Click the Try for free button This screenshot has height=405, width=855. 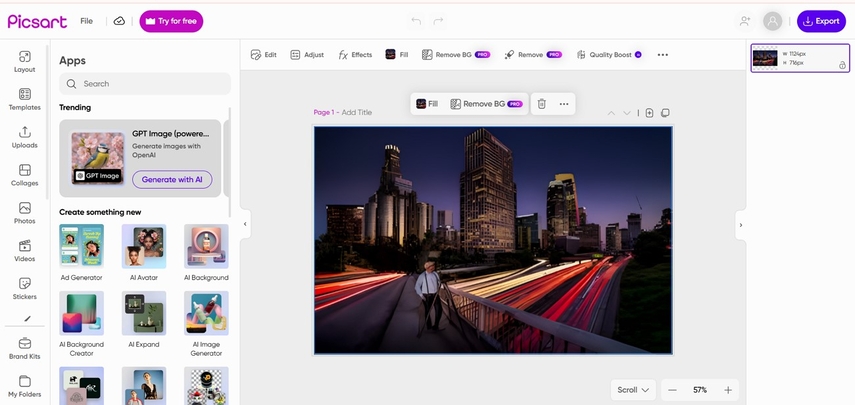pos(171,21)
